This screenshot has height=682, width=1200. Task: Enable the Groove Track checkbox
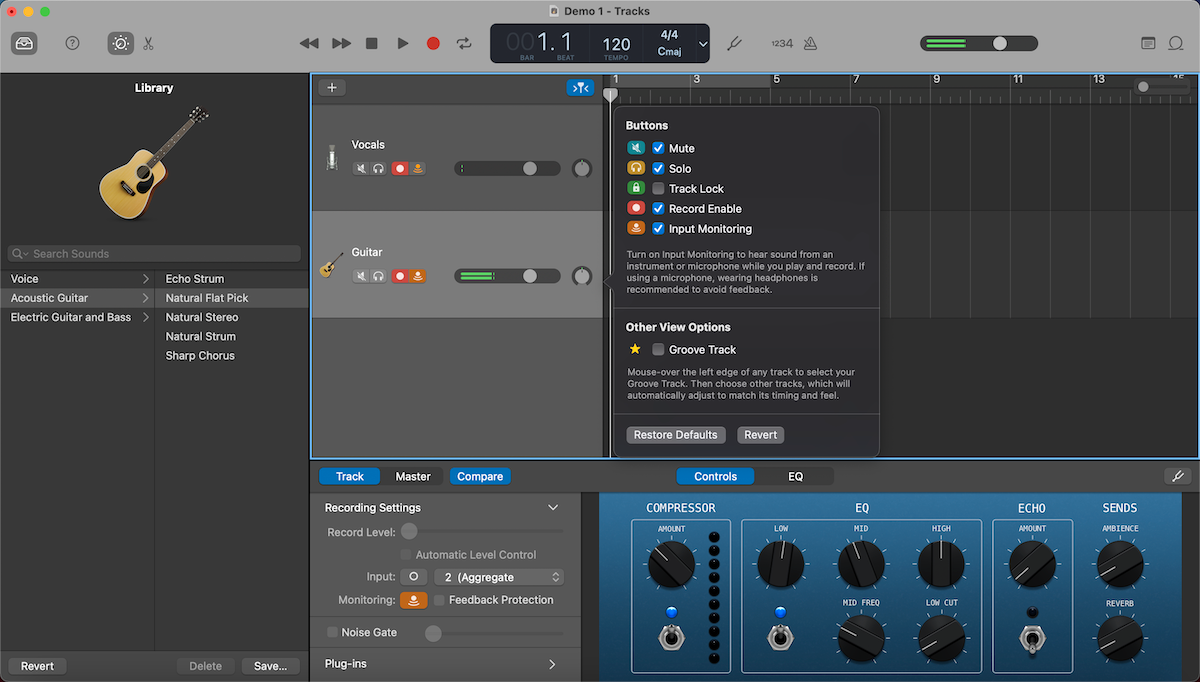(x=658, y=349)
